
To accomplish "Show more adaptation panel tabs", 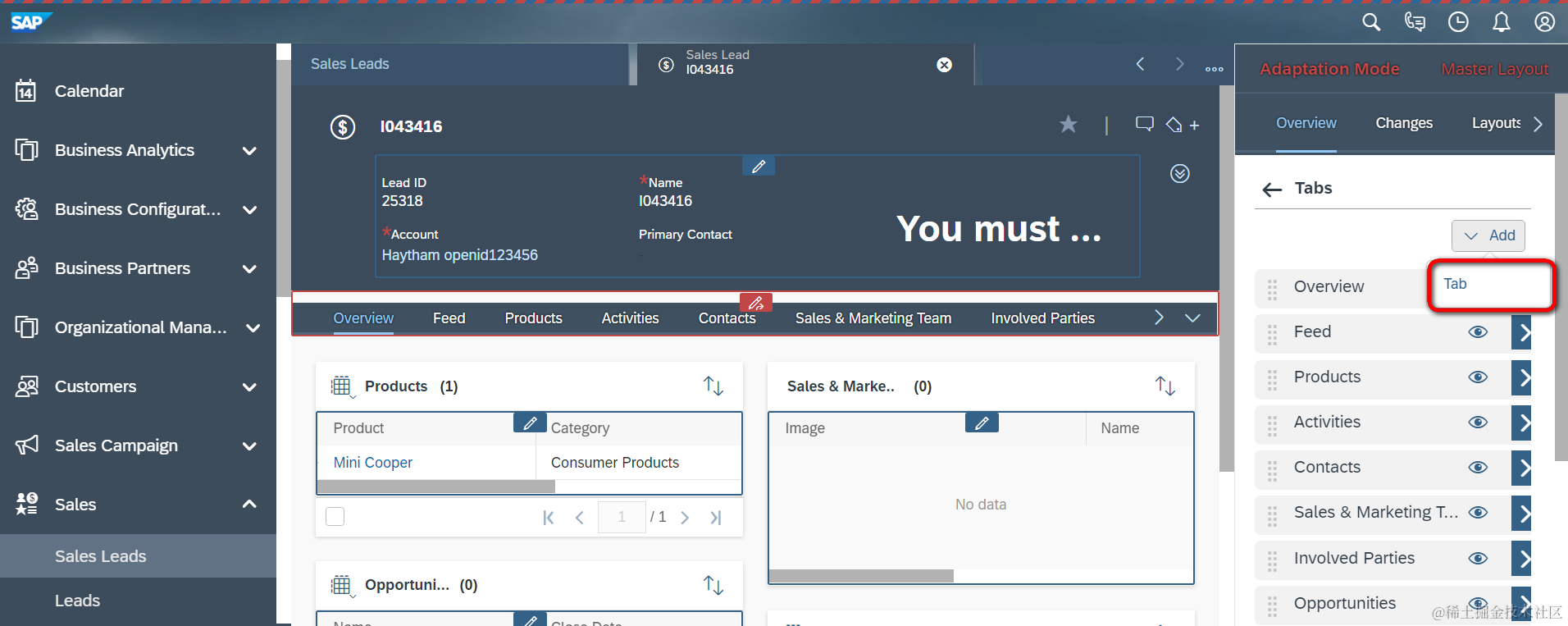I will tap(1538, 124).
